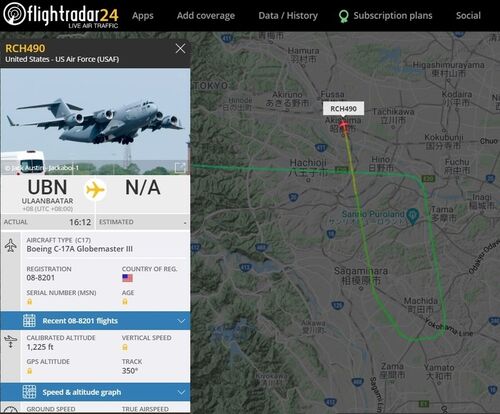This screenshot has height=414, width=500.
Task: Click the Flightradar24 radar logo icon
Action: 14,13
